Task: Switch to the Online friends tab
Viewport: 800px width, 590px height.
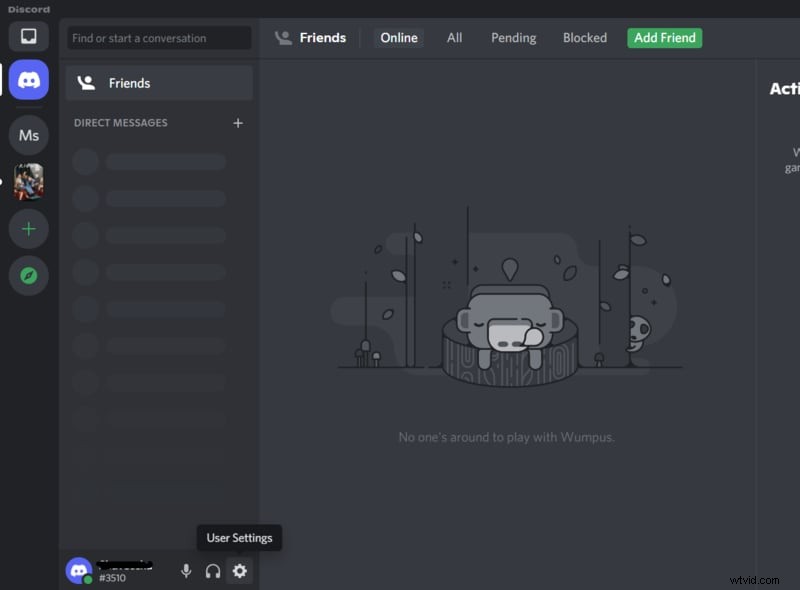Action: point(398,37)
